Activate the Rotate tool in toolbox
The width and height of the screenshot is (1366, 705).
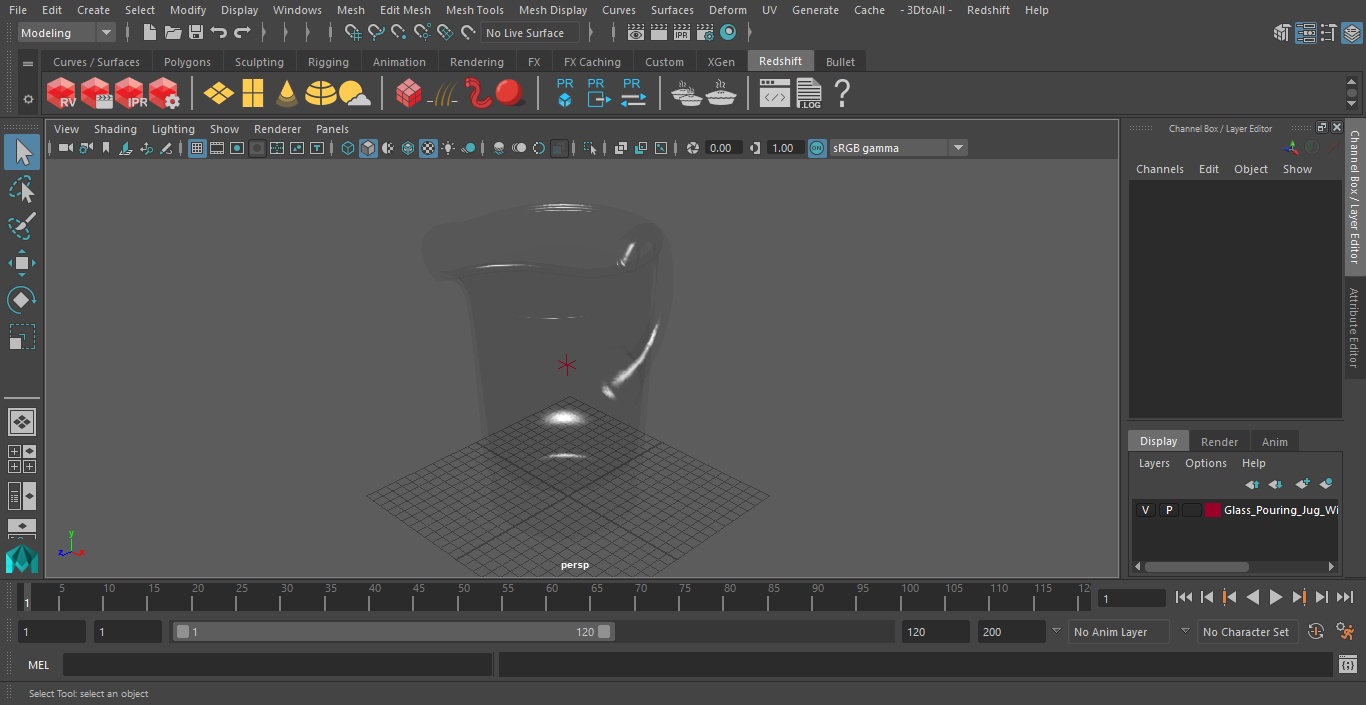21,300
